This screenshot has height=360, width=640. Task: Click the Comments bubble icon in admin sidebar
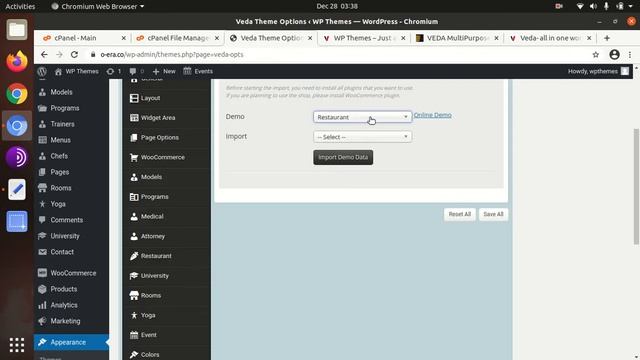[x=42, y=220]
